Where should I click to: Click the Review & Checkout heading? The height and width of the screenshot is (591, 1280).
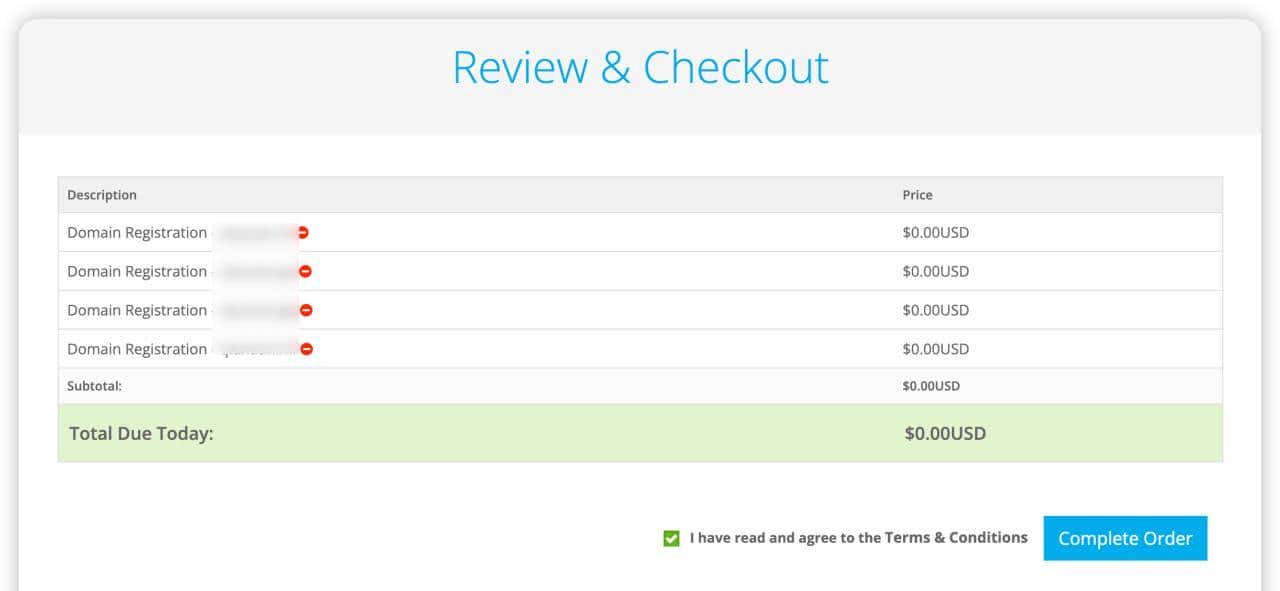640,67
